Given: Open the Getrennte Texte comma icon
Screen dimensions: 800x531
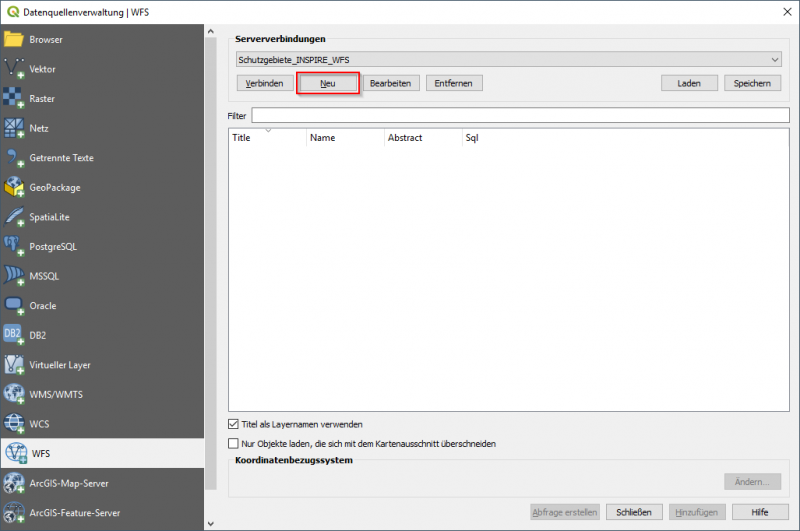Looking at the screenshot, I should pyautogui.click(x=14, y=158).
